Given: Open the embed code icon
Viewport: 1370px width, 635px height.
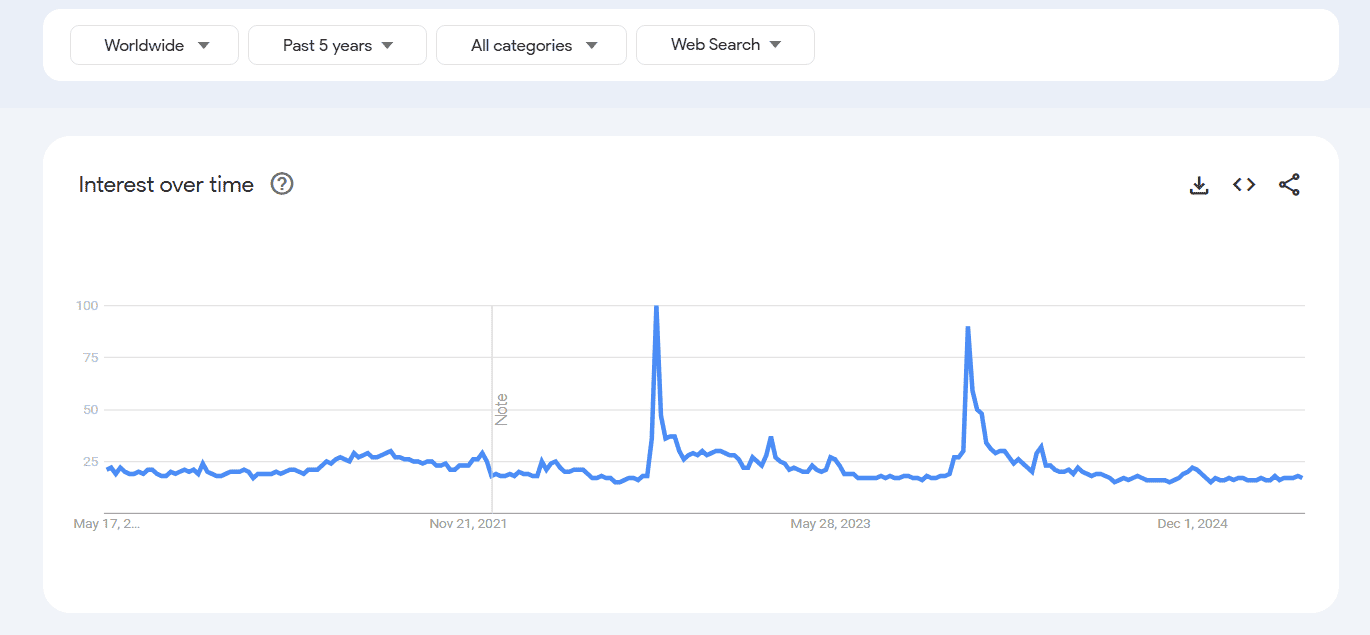Looking at the screenshot, I should (1244, 185).
